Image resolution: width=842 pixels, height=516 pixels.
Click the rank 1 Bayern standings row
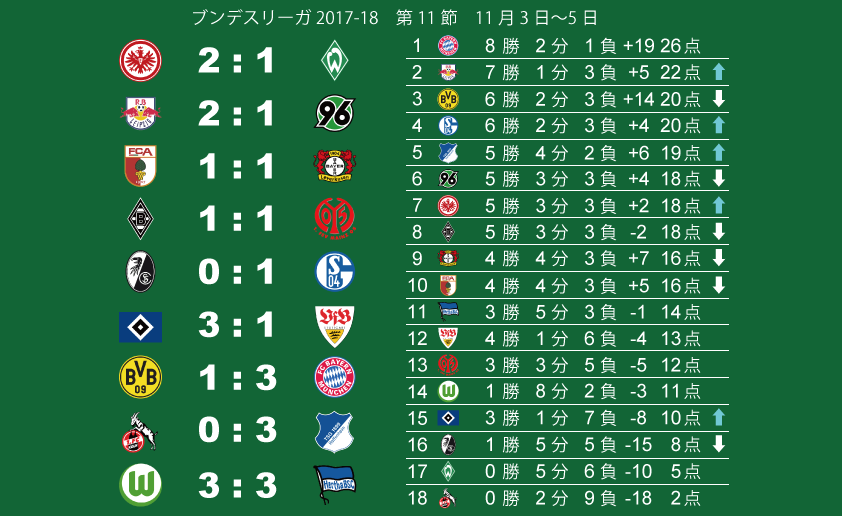(567, 46)
